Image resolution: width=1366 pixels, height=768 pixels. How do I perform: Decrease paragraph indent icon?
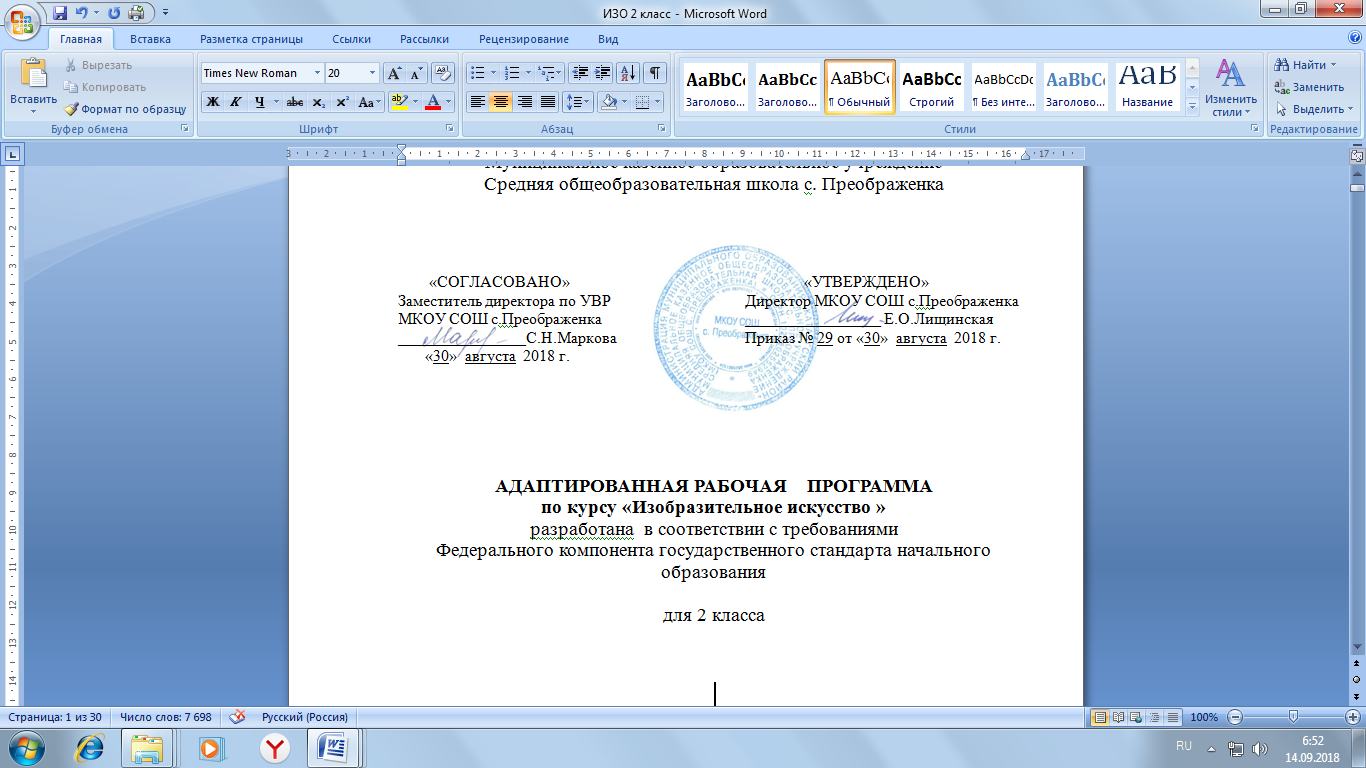(580, 73)
